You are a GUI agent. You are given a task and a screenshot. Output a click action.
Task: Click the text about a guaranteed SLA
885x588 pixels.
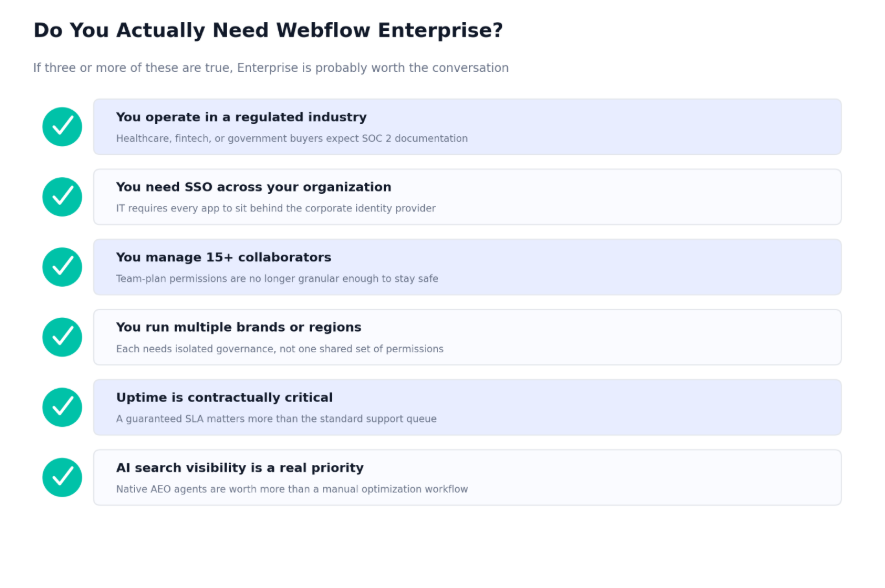(x=277, y=419)
